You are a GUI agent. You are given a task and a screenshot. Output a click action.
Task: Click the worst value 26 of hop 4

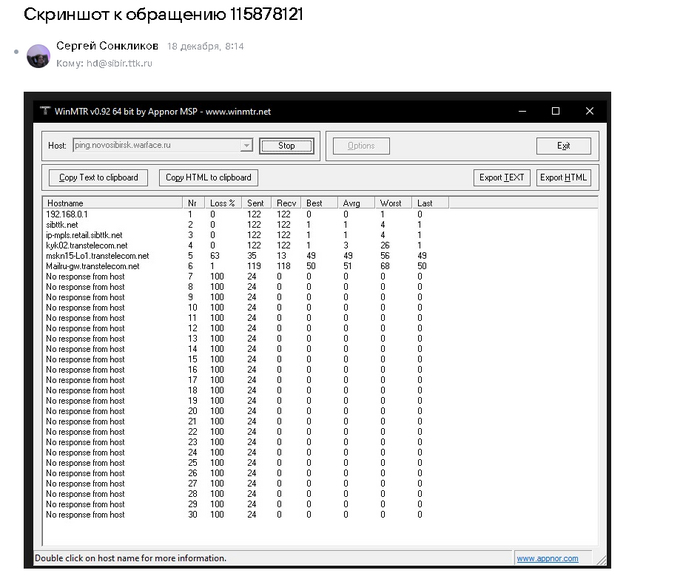[x=385, y=245]
